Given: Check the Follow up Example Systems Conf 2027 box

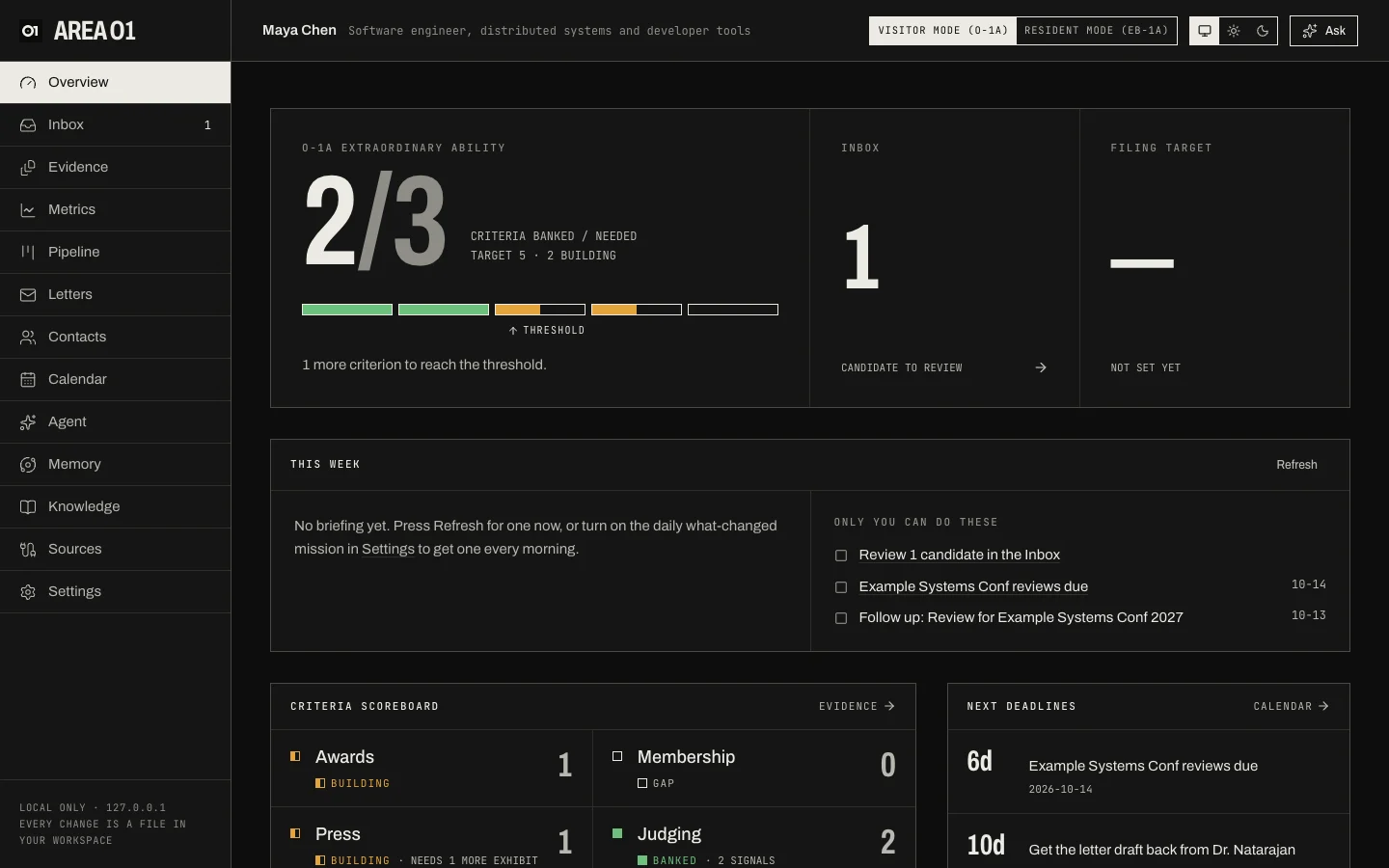Looking at the screenshot, I should click(841, 618).
